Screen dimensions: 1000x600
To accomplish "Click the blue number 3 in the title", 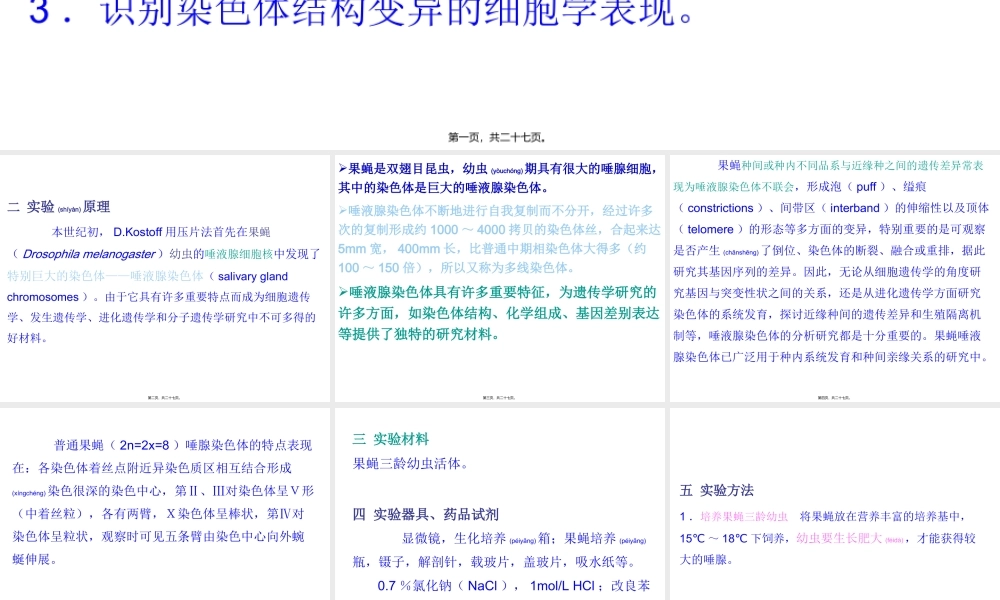I will coord(37,13).
